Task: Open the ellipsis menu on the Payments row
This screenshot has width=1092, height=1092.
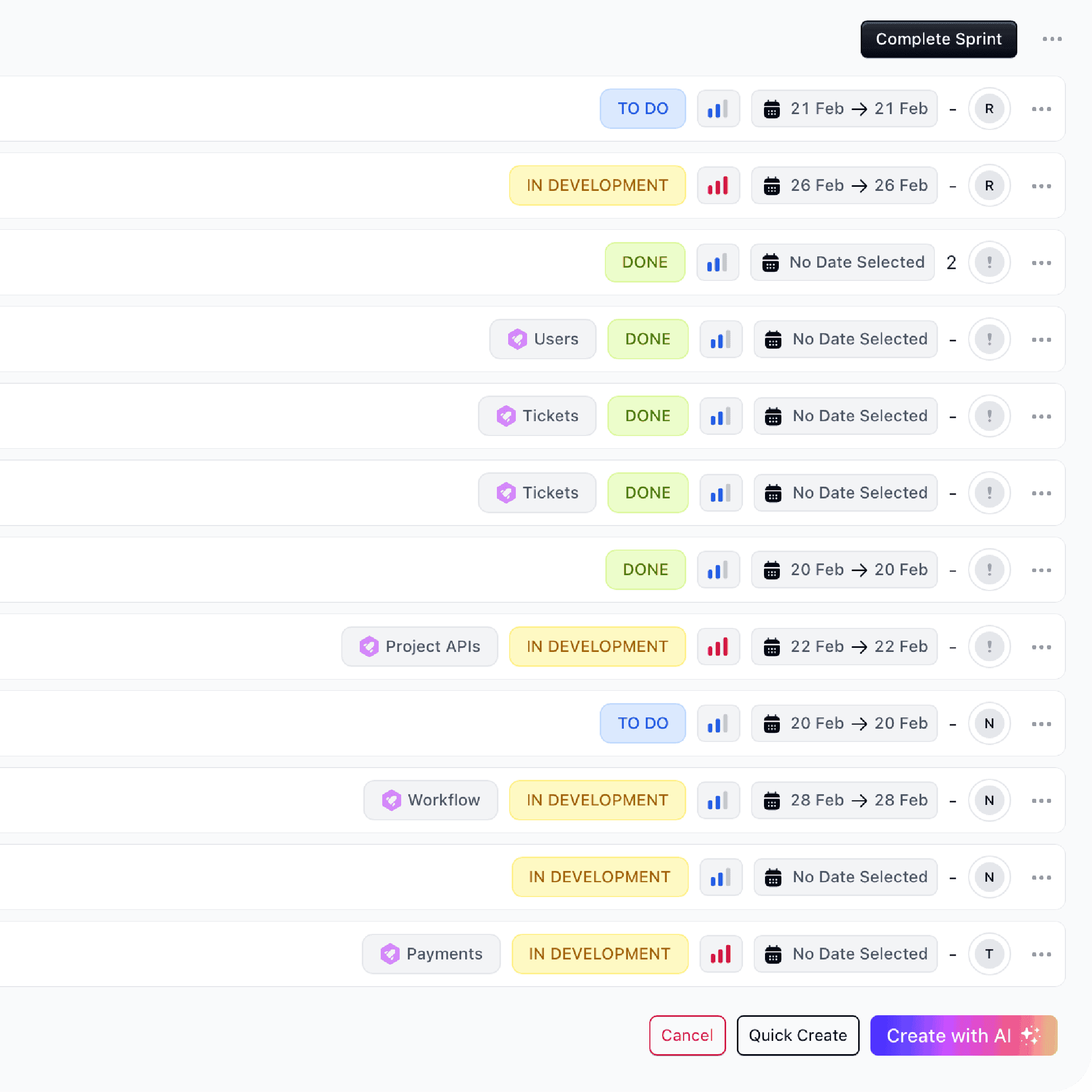Action: [x=1040, y=954]
